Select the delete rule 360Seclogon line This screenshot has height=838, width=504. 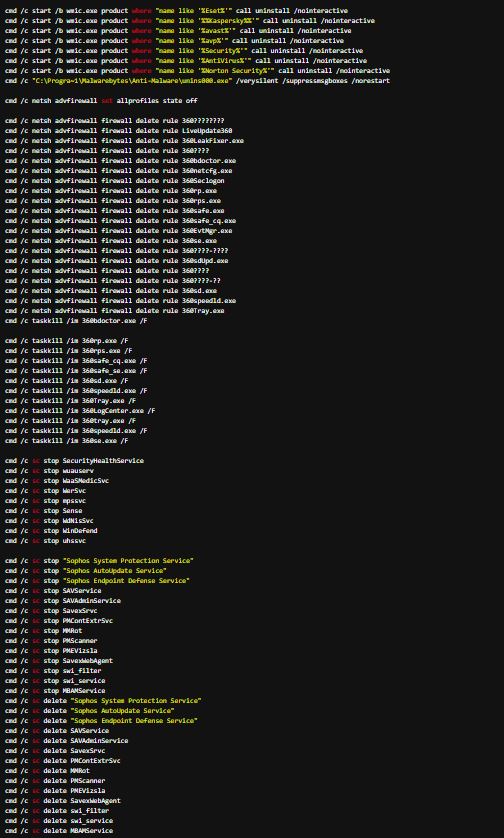115,181
